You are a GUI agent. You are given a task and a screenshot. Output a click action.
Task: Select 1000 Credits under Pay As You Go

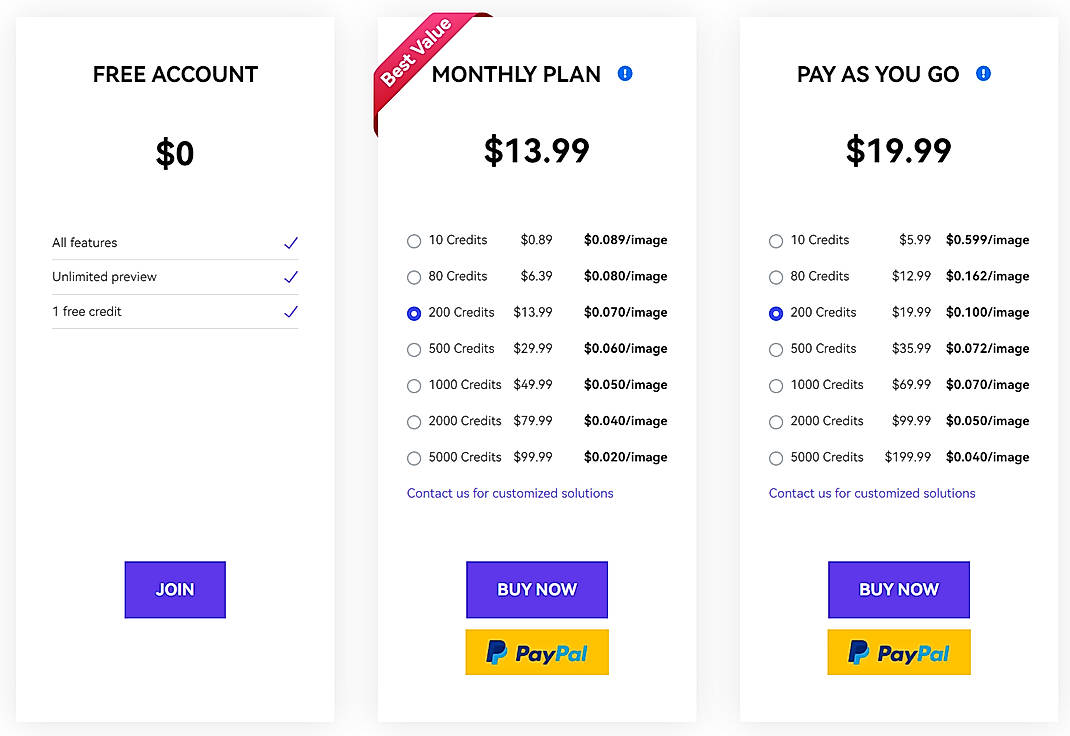pyautogui.click(x=775, y=385)
